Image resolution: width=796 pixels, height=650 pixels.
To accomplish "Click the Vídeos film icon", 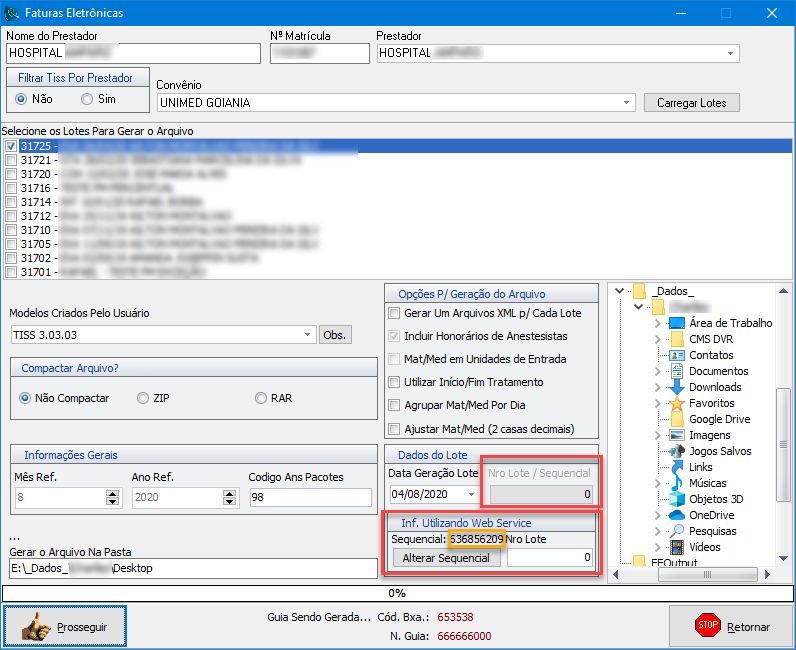I will [x=677, y=547].
